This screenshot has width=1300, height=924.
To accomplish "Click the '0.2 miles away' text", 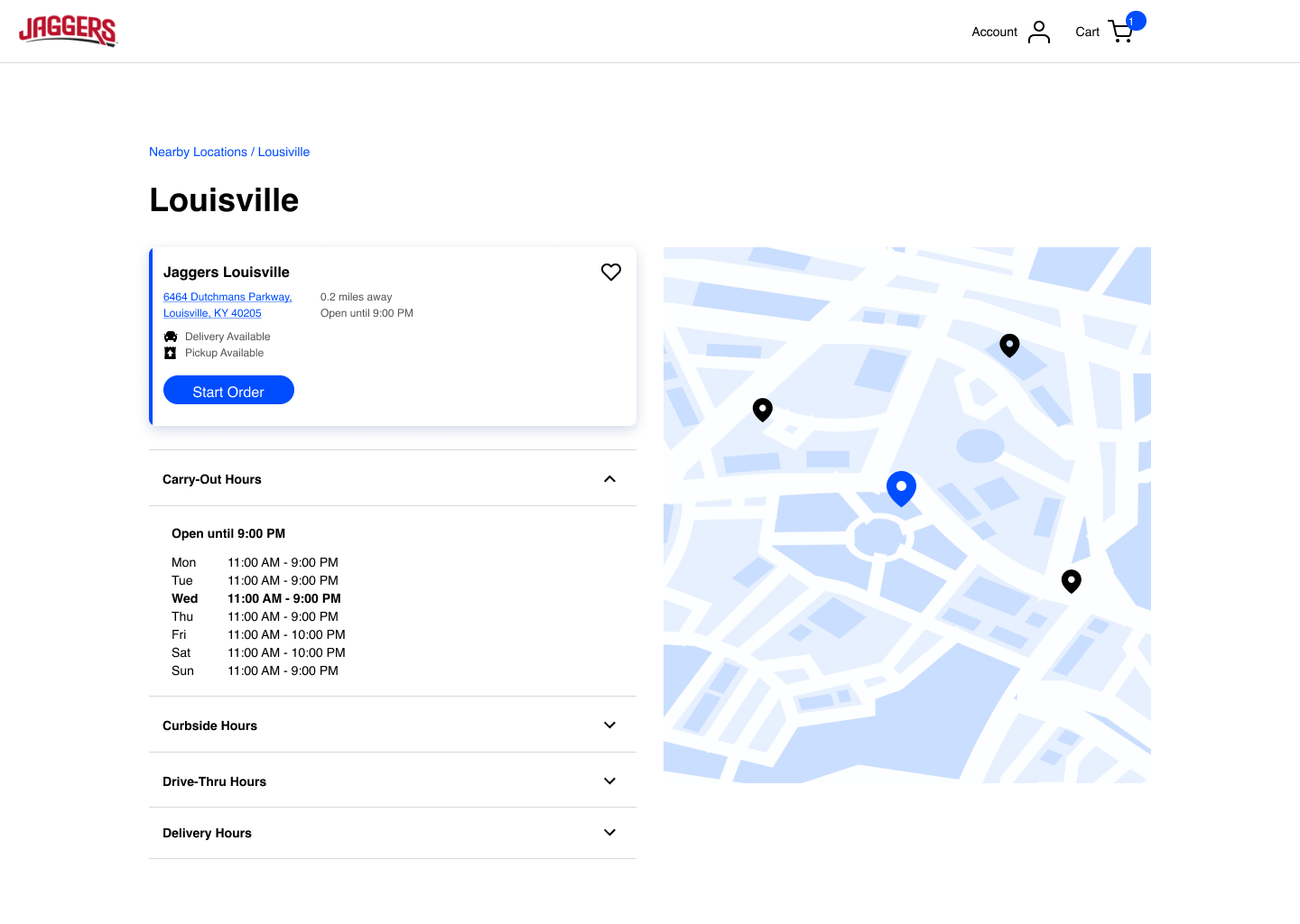I will [356, 297].
